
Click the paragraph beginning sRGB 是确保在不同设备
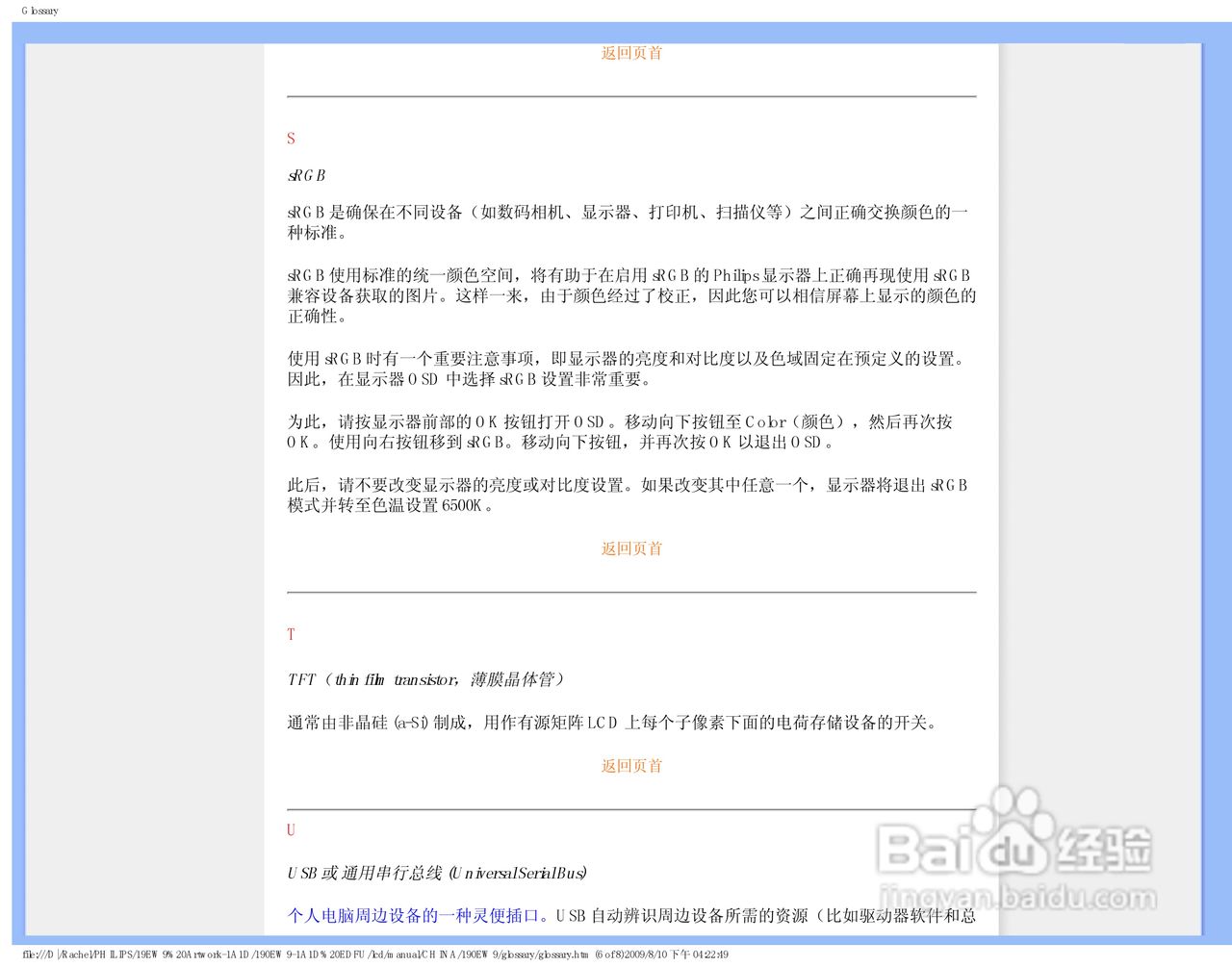(x=628, y=222)
